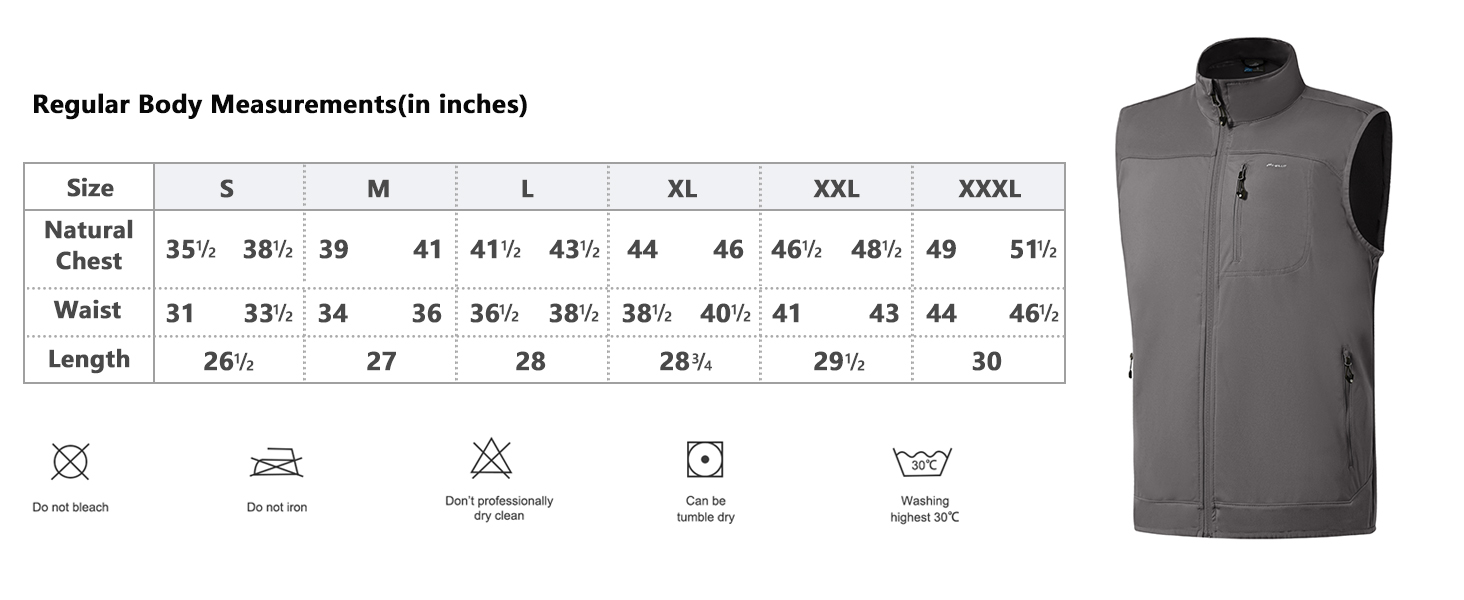
Task: Click the tumble dry square icon
Action: [705, 459]
